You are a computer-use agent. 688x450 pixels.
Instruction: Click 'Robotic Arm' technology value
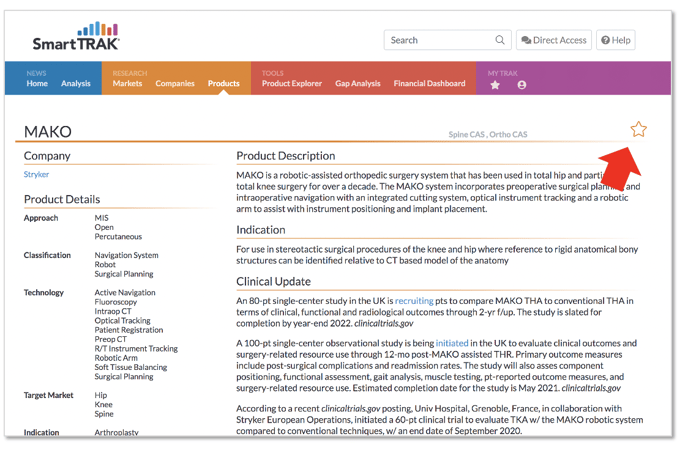click(x=116, y=358)
